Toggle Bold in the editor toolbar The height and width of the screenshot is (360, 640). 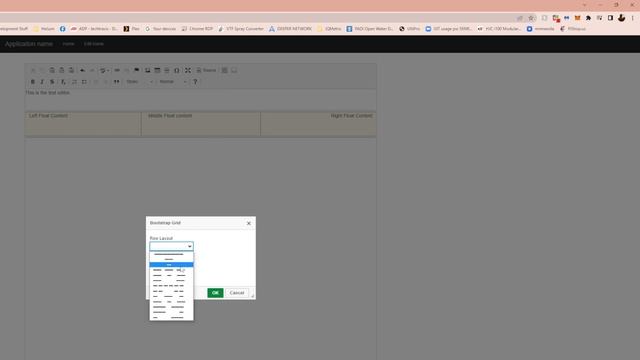pos(33,82)
